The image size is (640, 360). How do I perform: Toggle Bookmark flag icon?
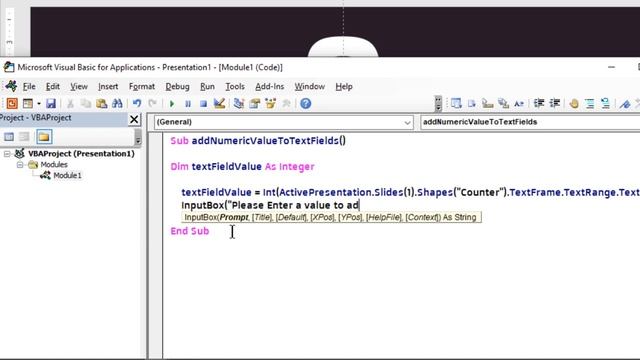(x=624, y=104)
